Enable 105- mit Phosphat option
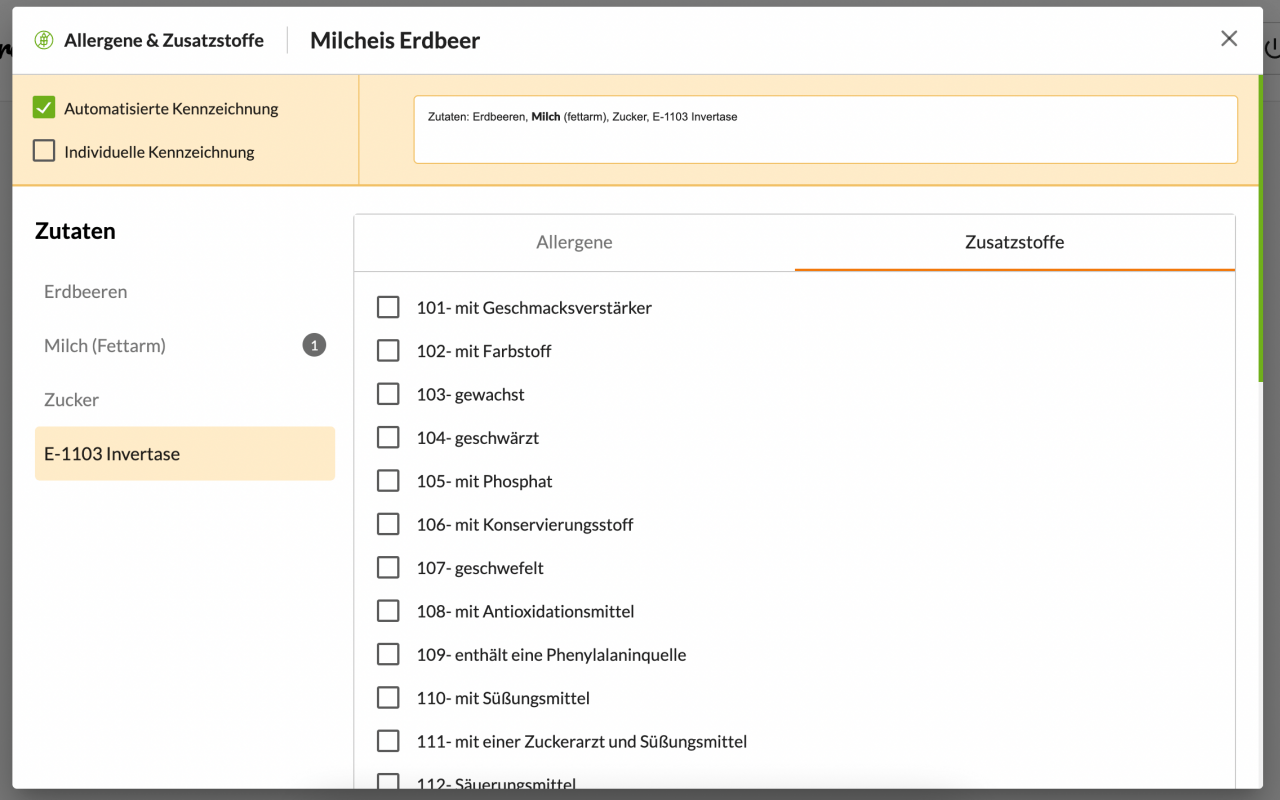Image resolution: width=1280 pixels, height=800 pixels. [x=388, y=481]
